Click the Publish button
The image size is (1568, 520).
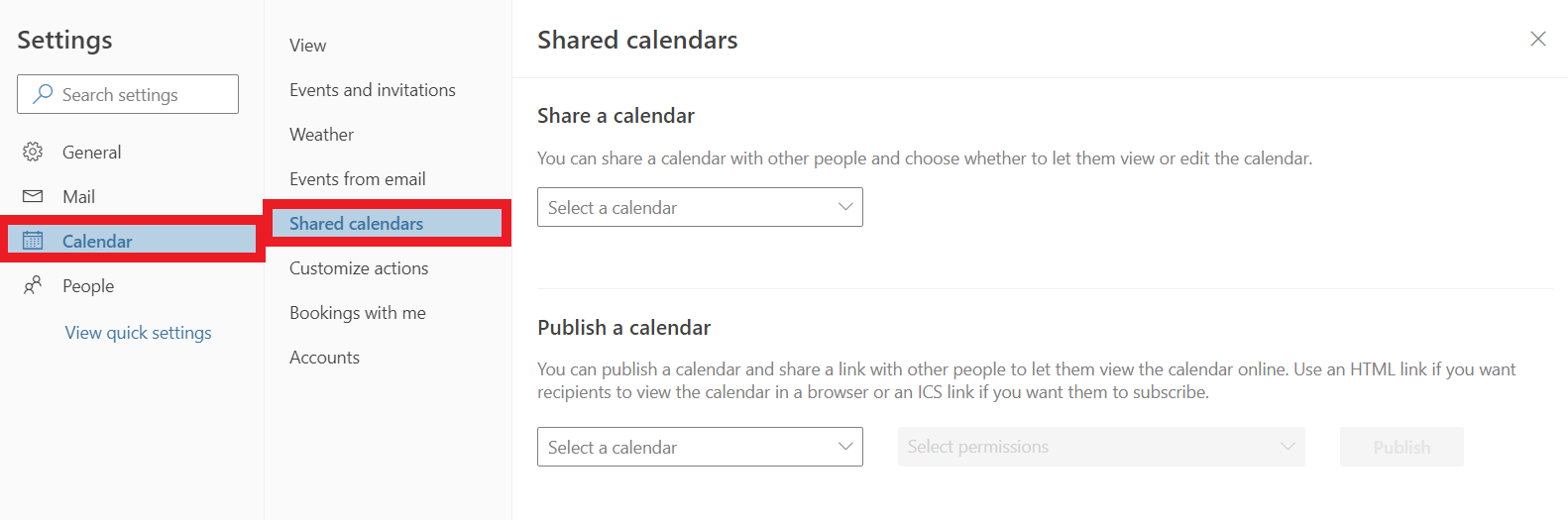[x=1401, y=447]
